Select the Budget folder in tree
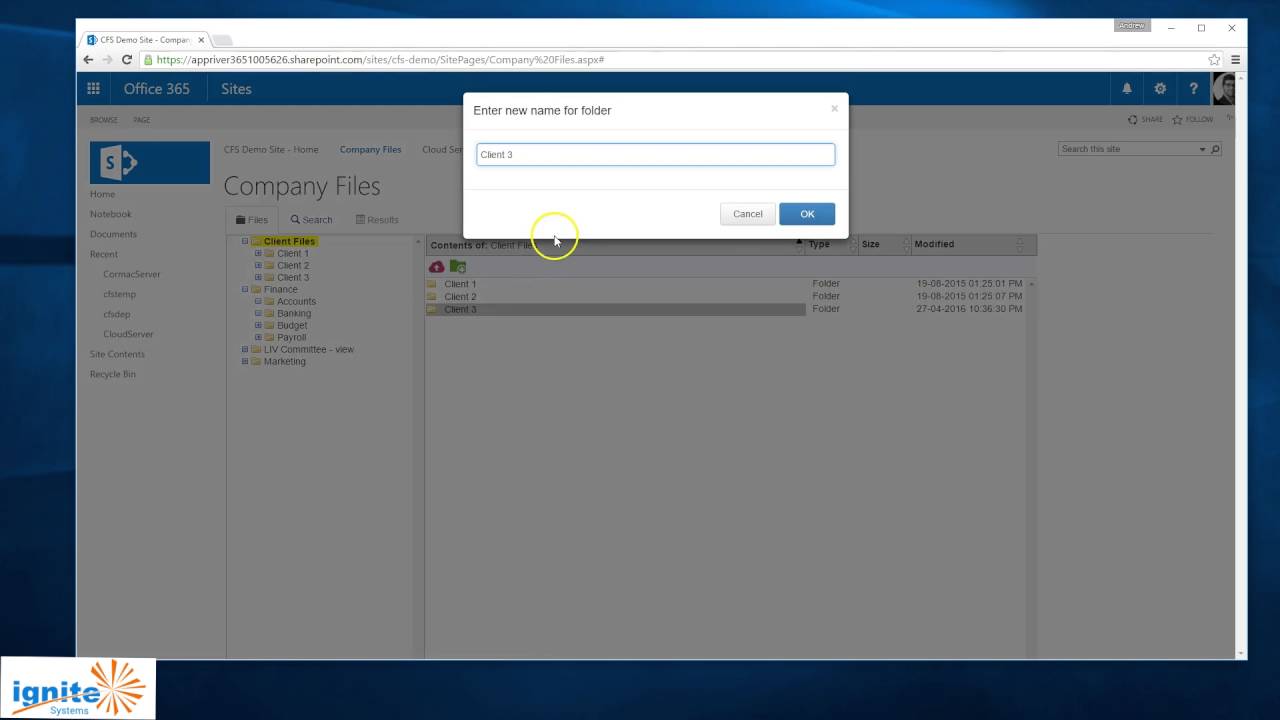1280x720 pixels. pyautogui.click(x=292, y=325)
